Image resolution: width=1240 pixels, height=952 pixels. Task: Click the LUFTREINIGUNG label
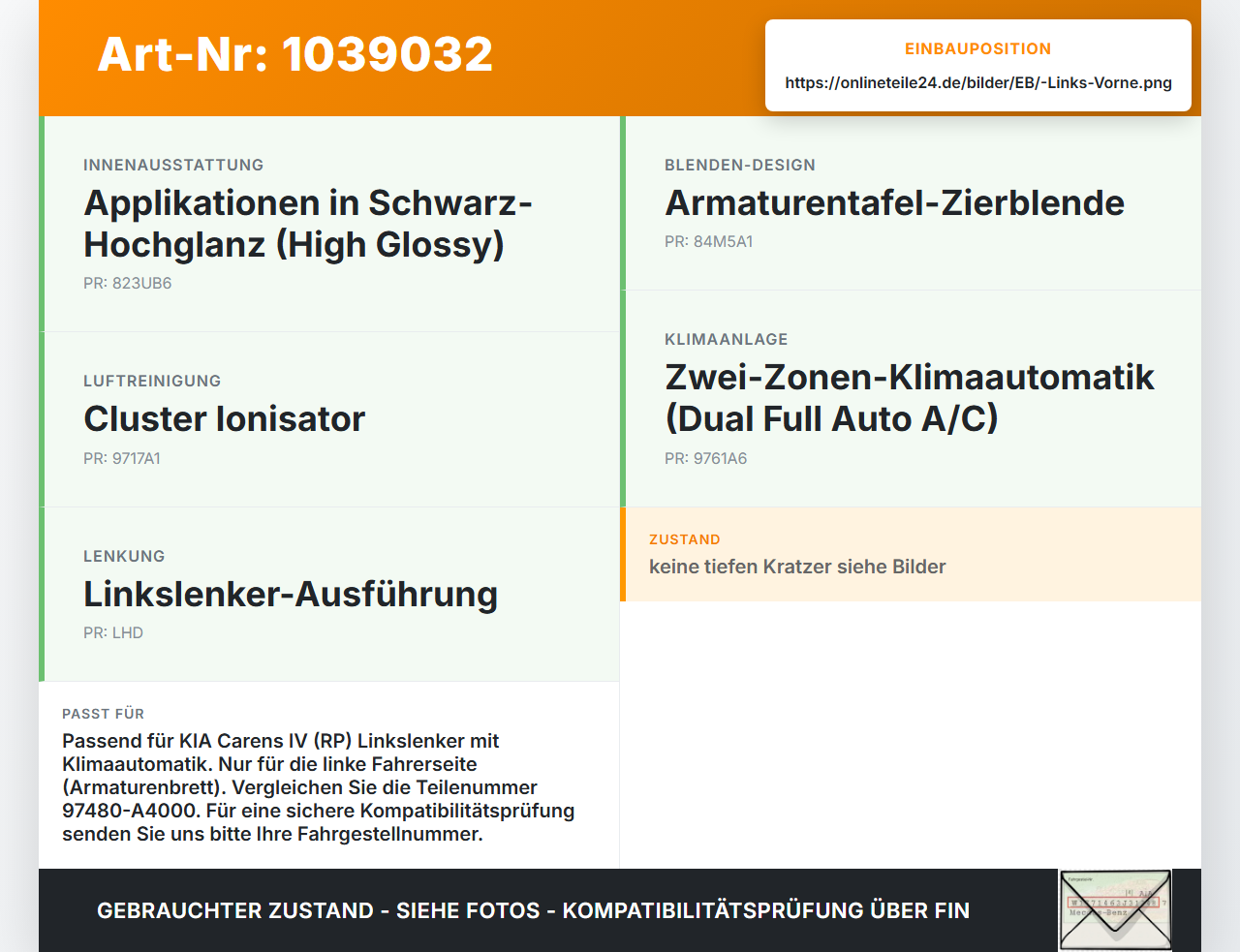(x=152, y=381)
